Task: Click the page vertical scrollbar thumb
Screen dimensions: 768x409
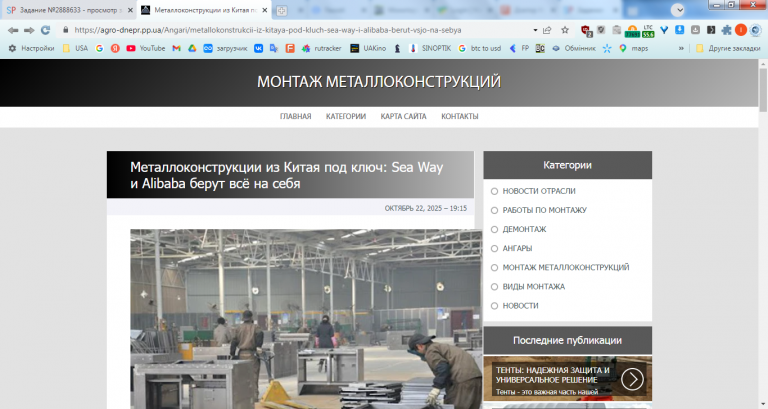Action: tap(763, 90)
